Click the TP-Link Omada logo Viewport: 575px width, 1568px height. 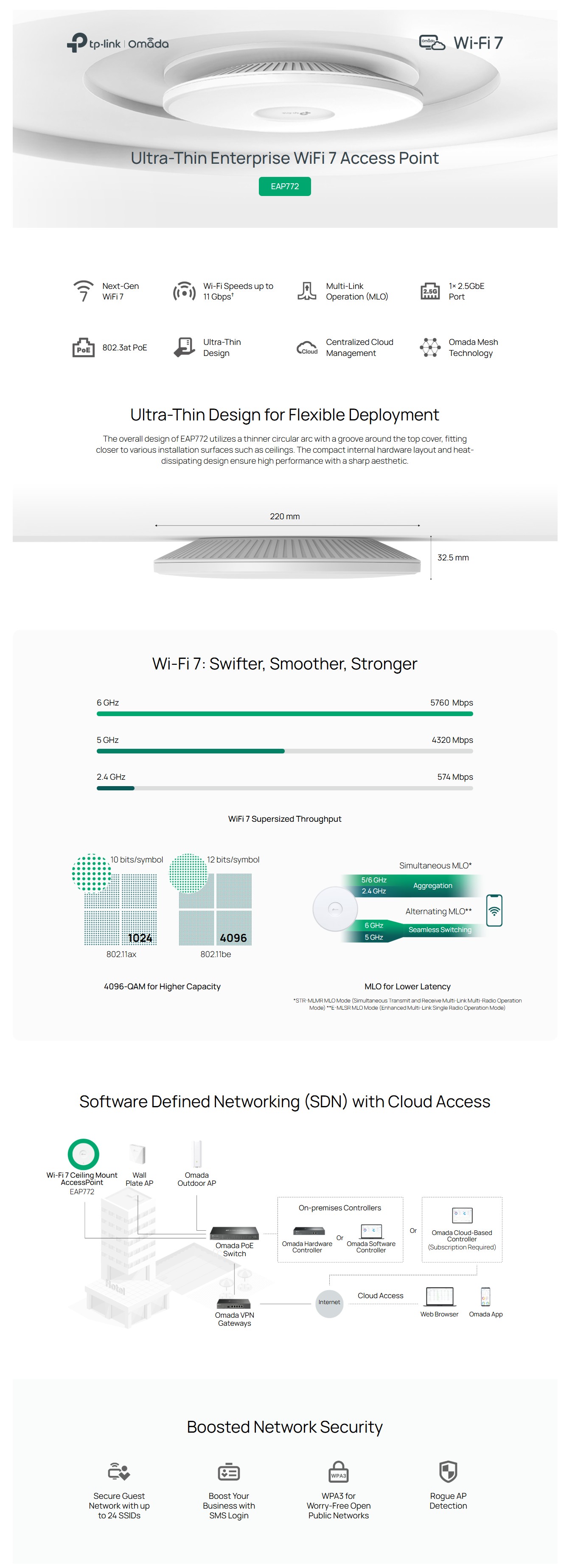coord(118,43)
